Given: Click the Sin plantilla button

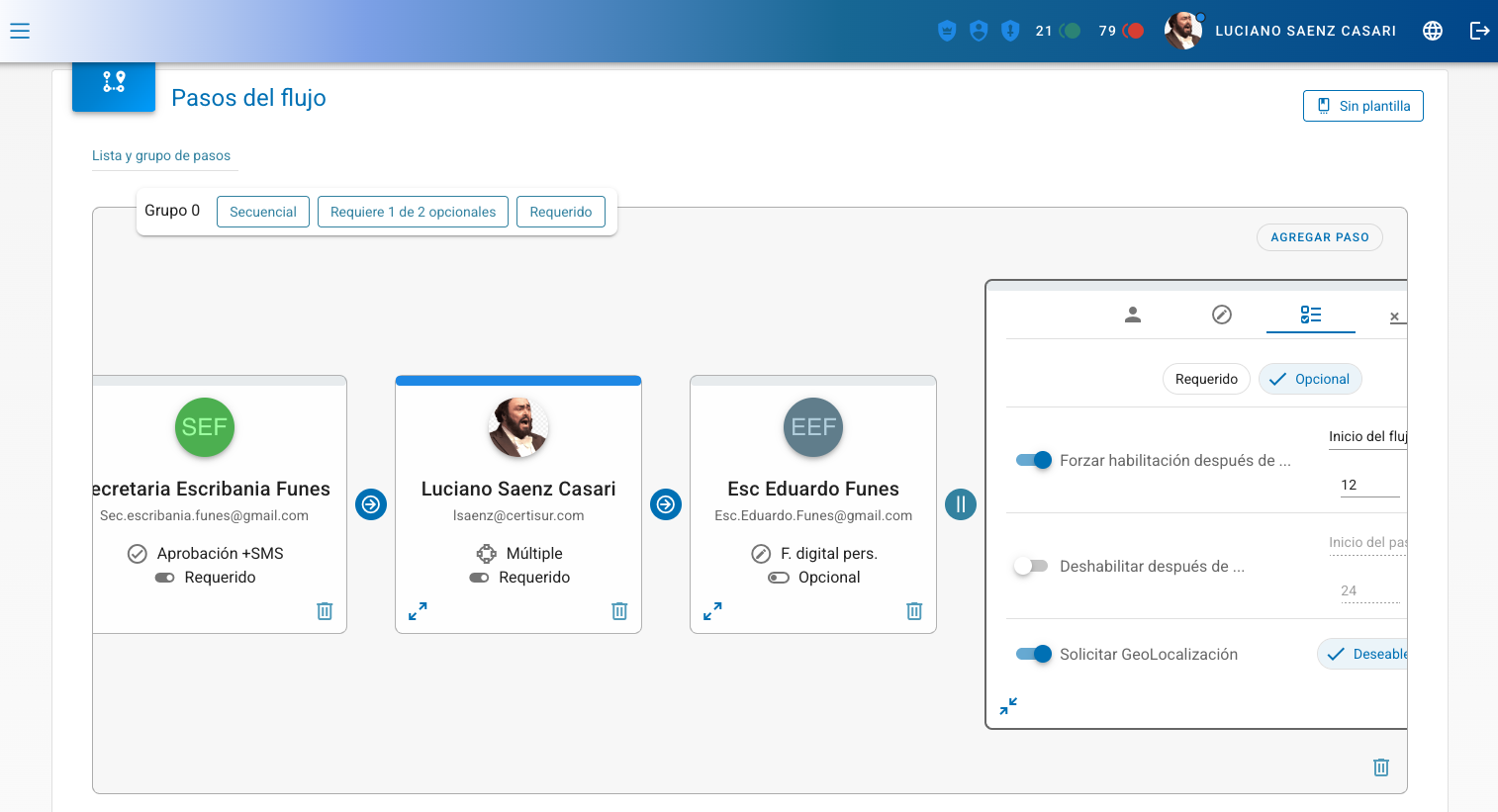Looking at the screenshot, I should [1362, 106].
